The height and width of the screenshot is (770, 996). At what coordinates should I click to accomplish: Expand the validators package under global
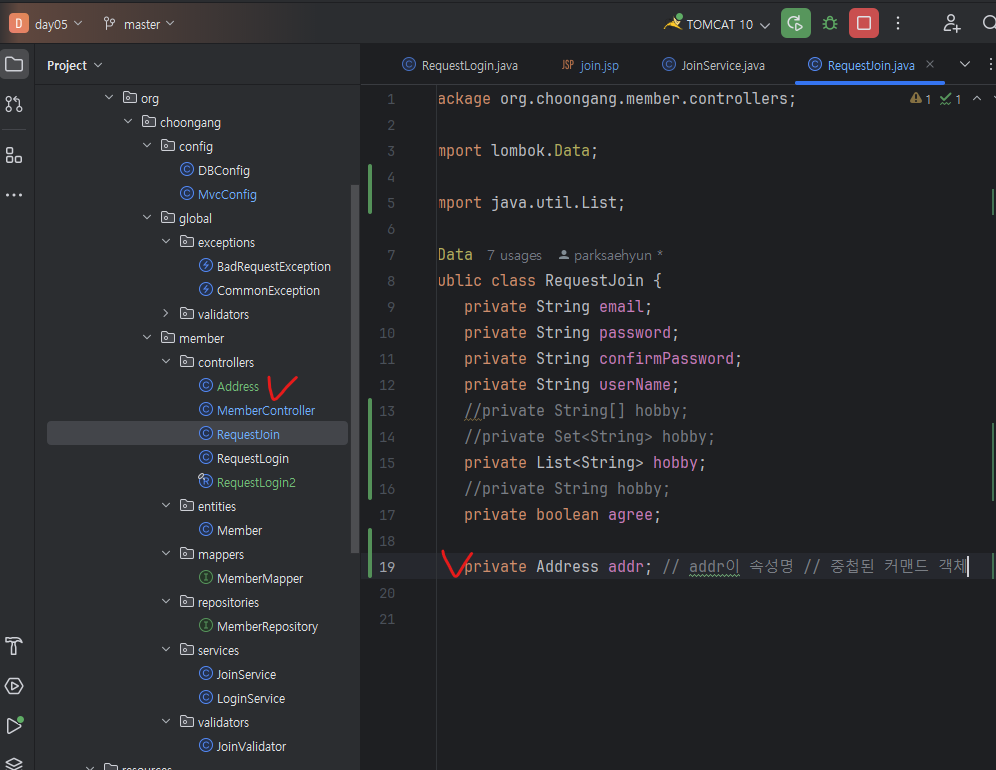(x=166, y=314)
